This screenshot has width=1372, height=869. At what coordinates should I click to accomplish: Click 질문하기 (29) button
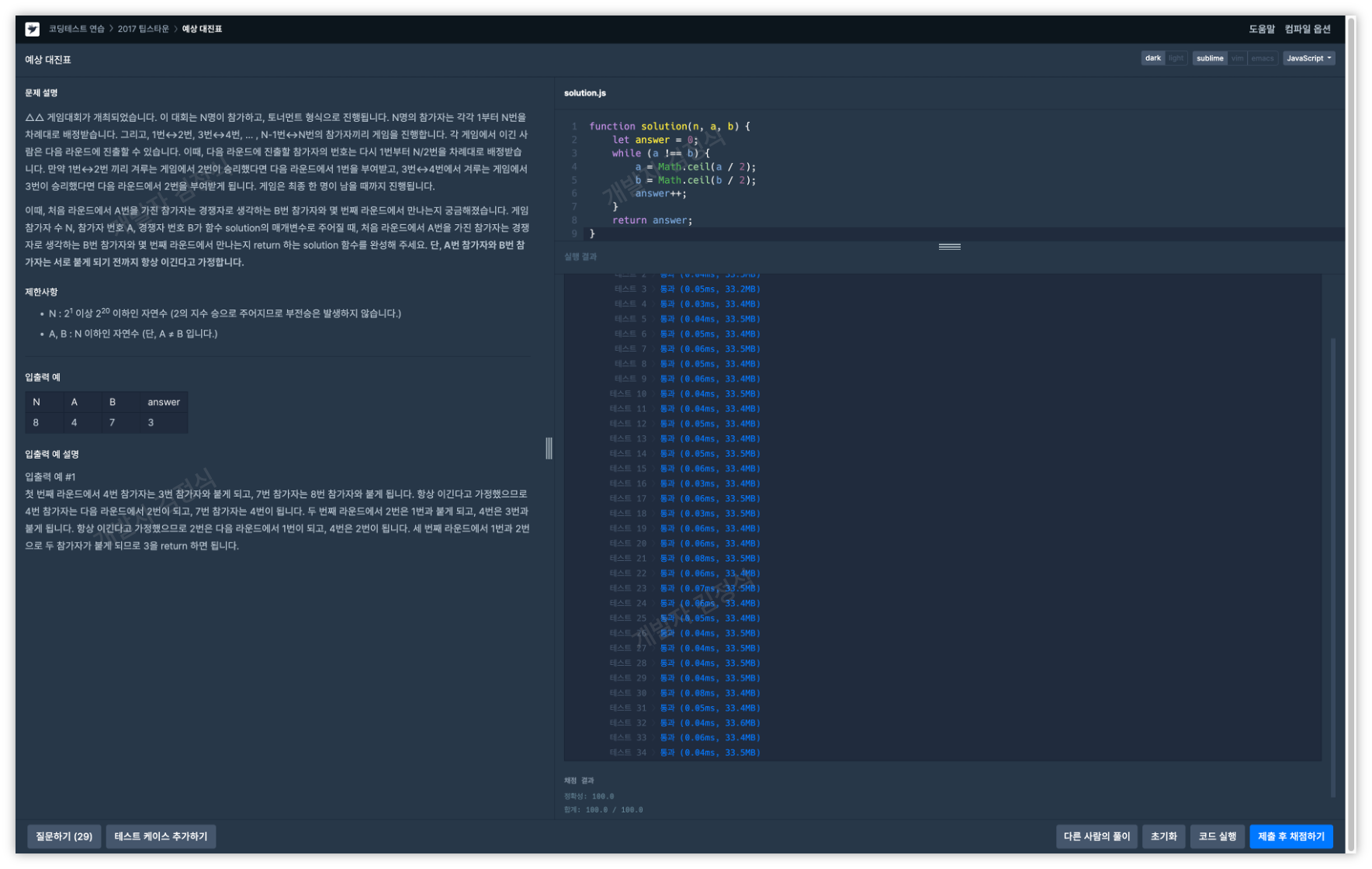coord(64,836)
